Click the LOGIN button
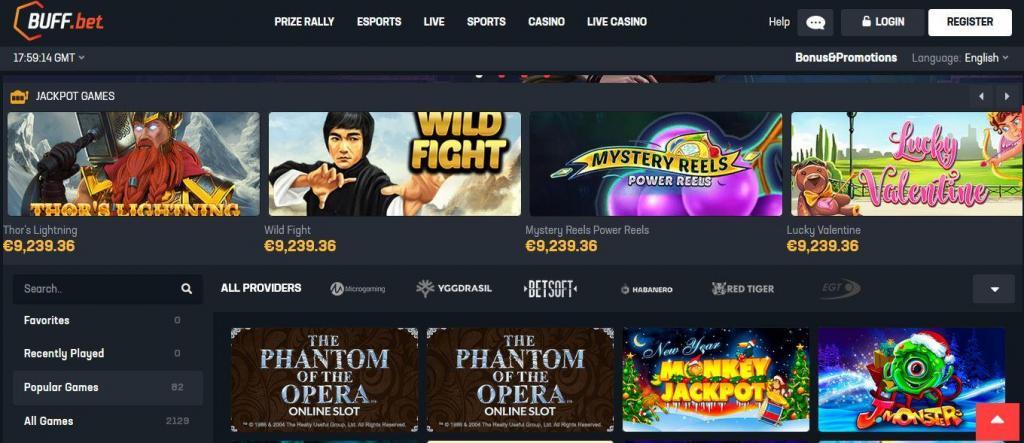 [882, 22]
